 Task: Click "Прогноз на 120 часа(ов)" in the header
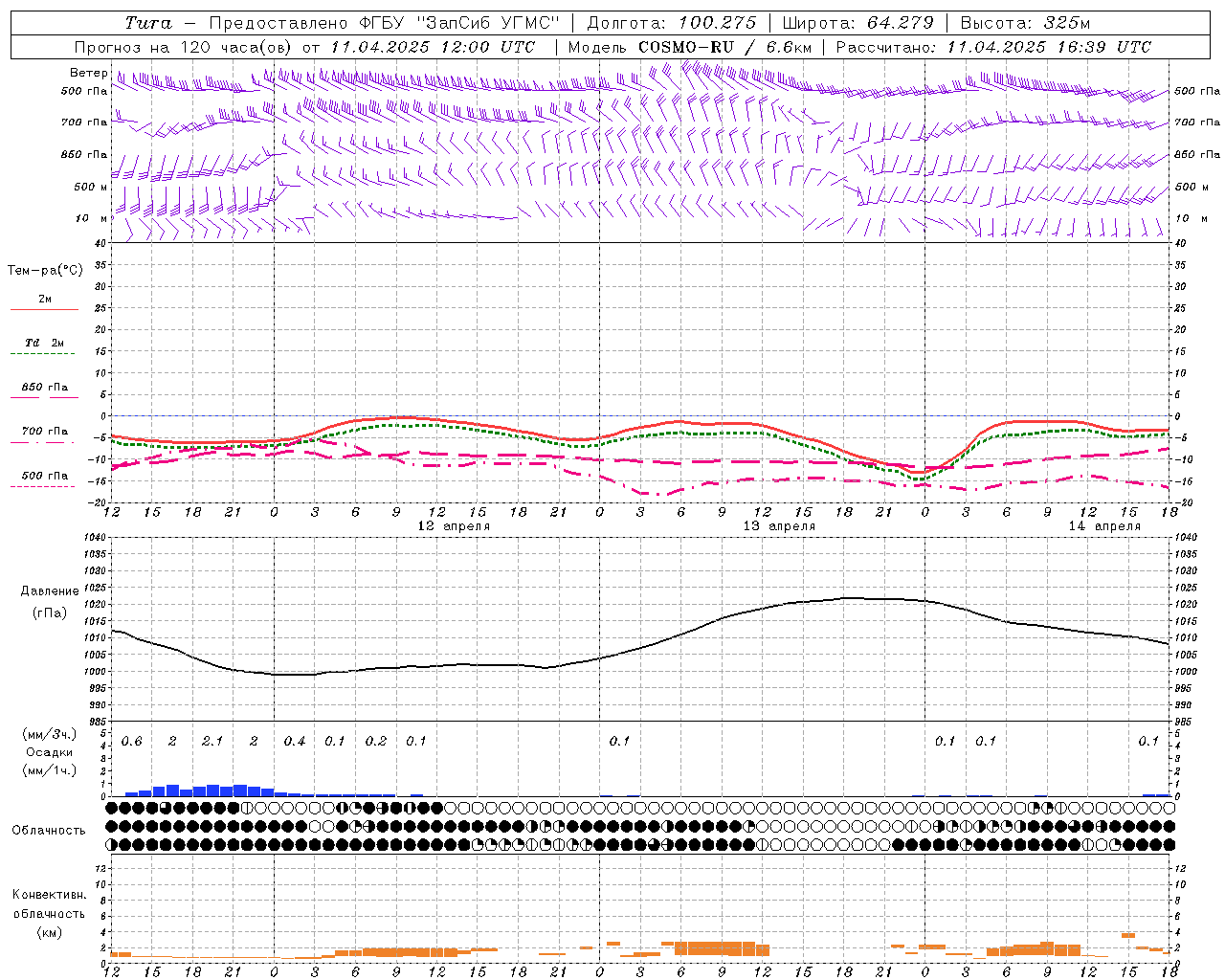184,47
